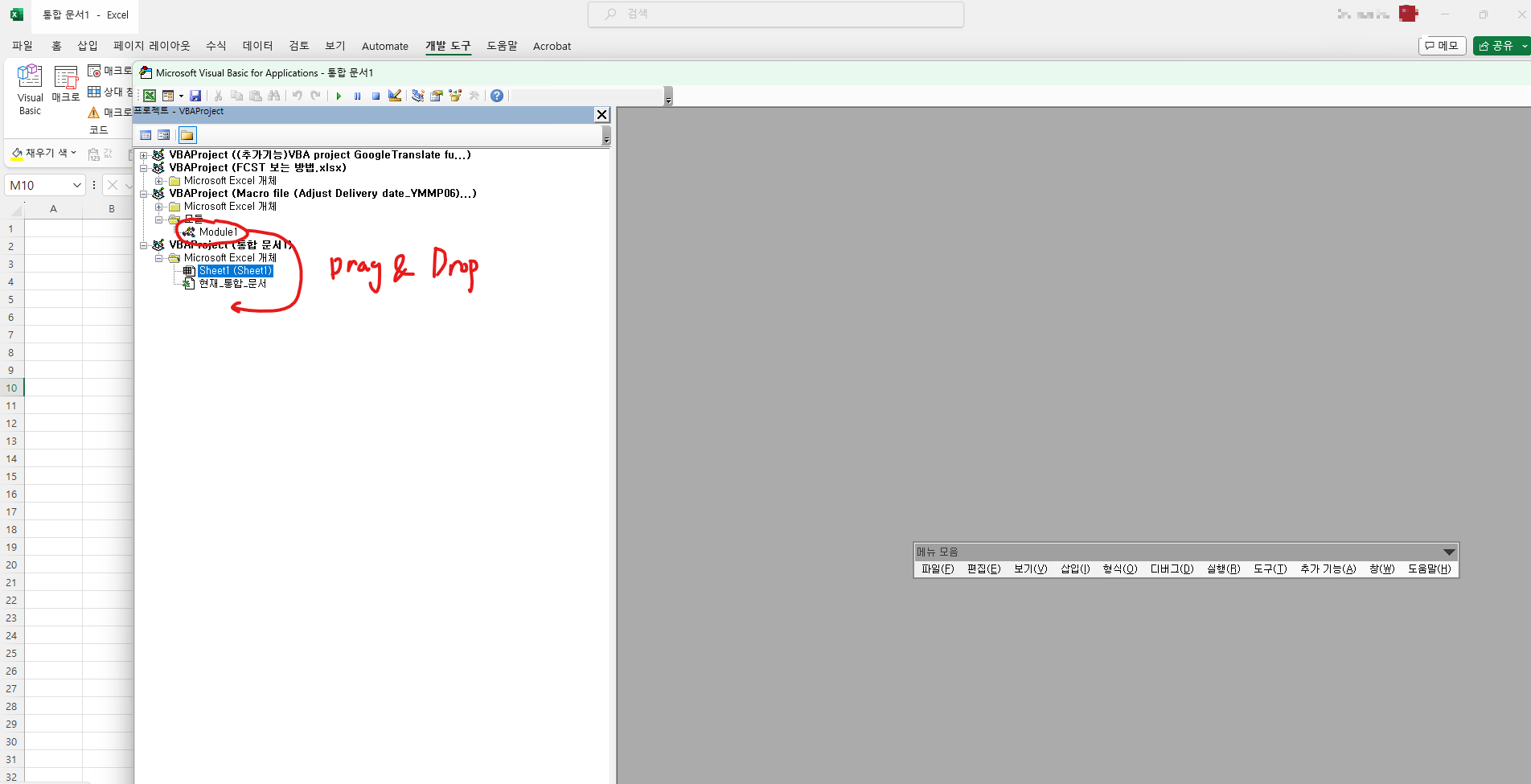
Task: Switch to Excel Automate ribbon tab
Action: coord(385,46)
